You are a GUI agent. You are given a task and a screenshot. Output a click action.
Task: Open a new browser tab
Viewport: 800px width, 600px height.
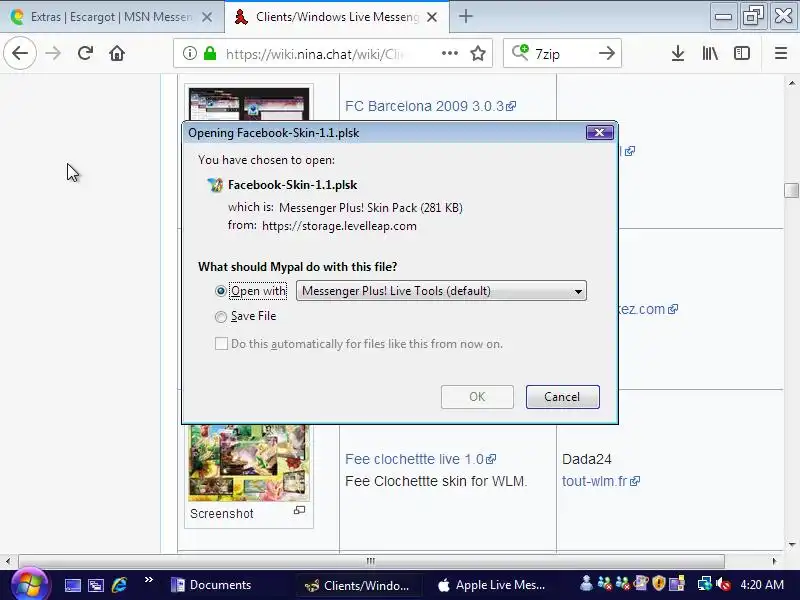pos(465,16)
